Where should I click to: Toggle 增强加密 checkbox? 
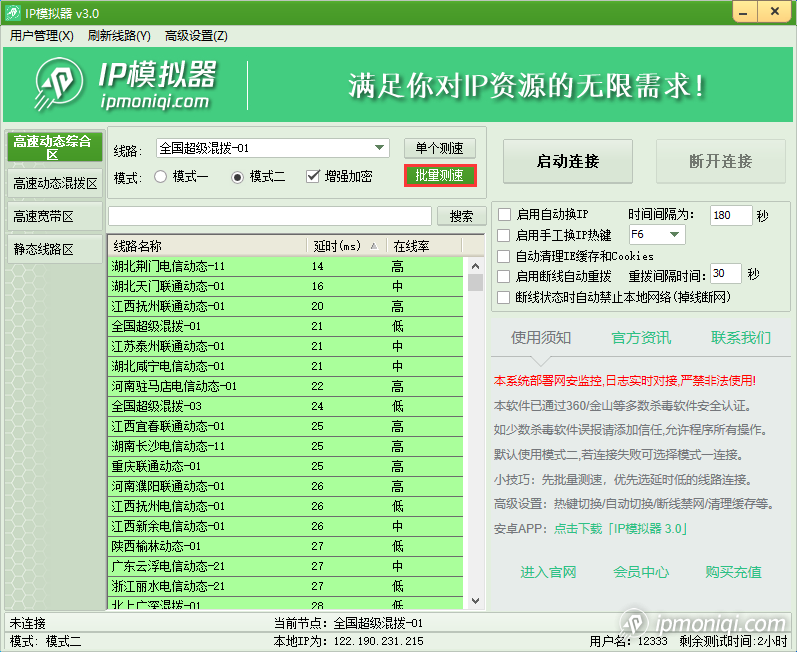[313, 177]
